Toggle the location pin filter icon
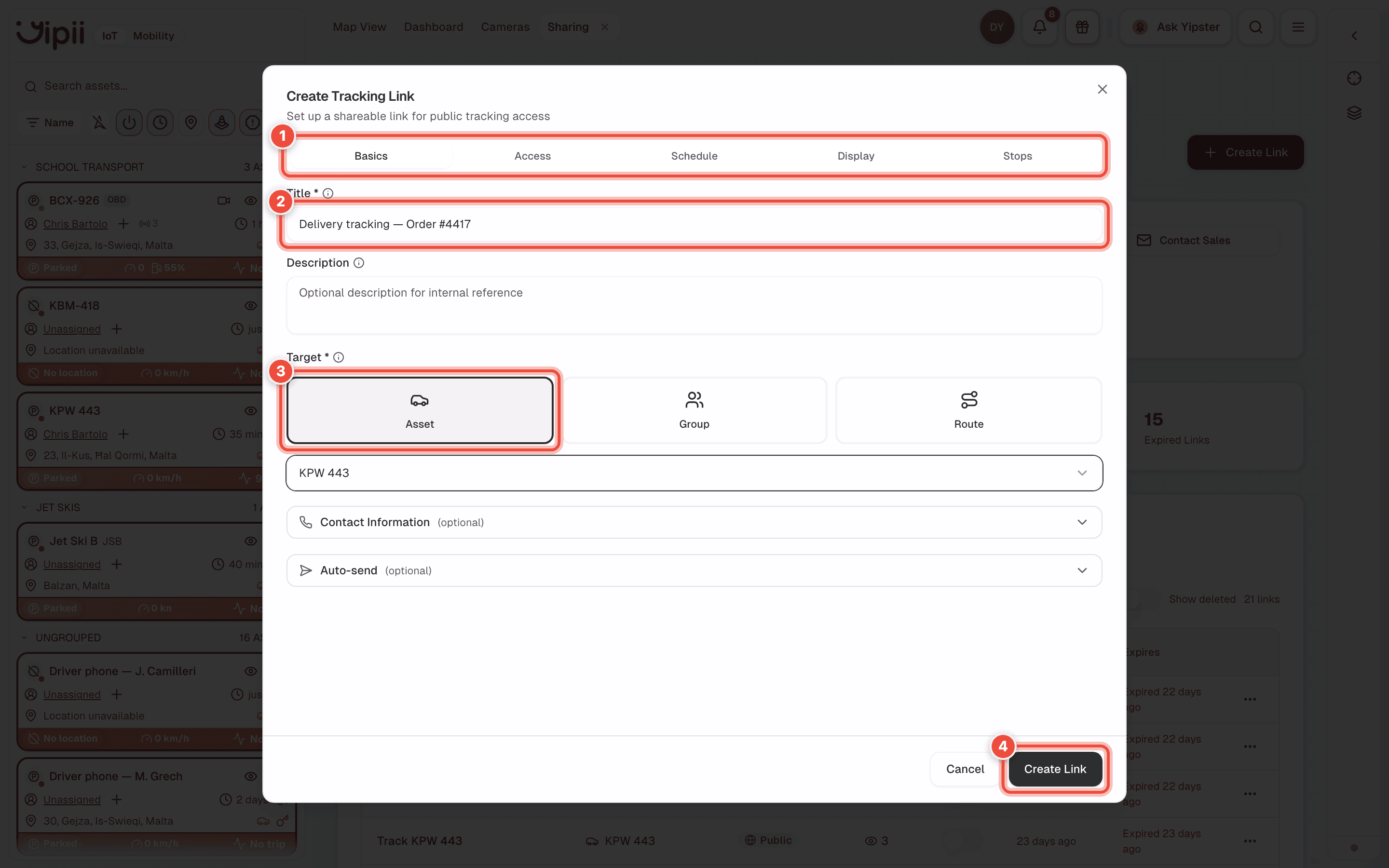This screenshot has height=868, width=1389. coord(191,122)
